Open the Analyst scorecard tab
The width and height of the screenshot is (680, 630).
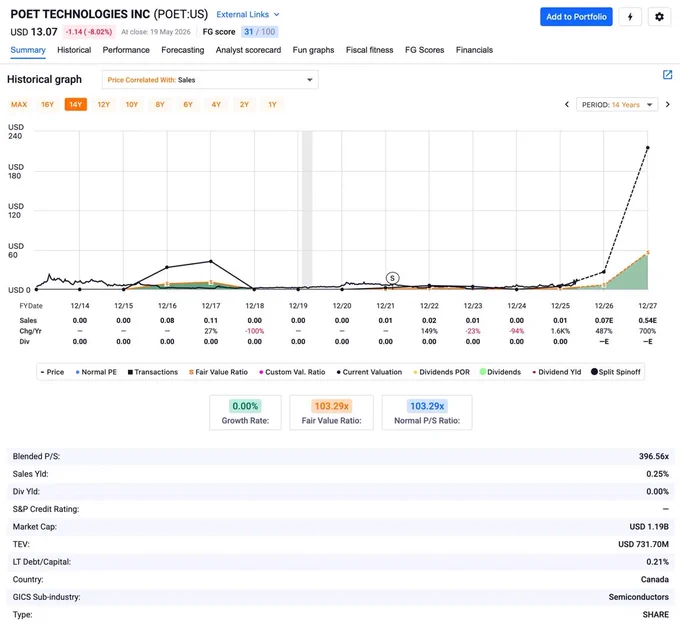pos(248,50)
